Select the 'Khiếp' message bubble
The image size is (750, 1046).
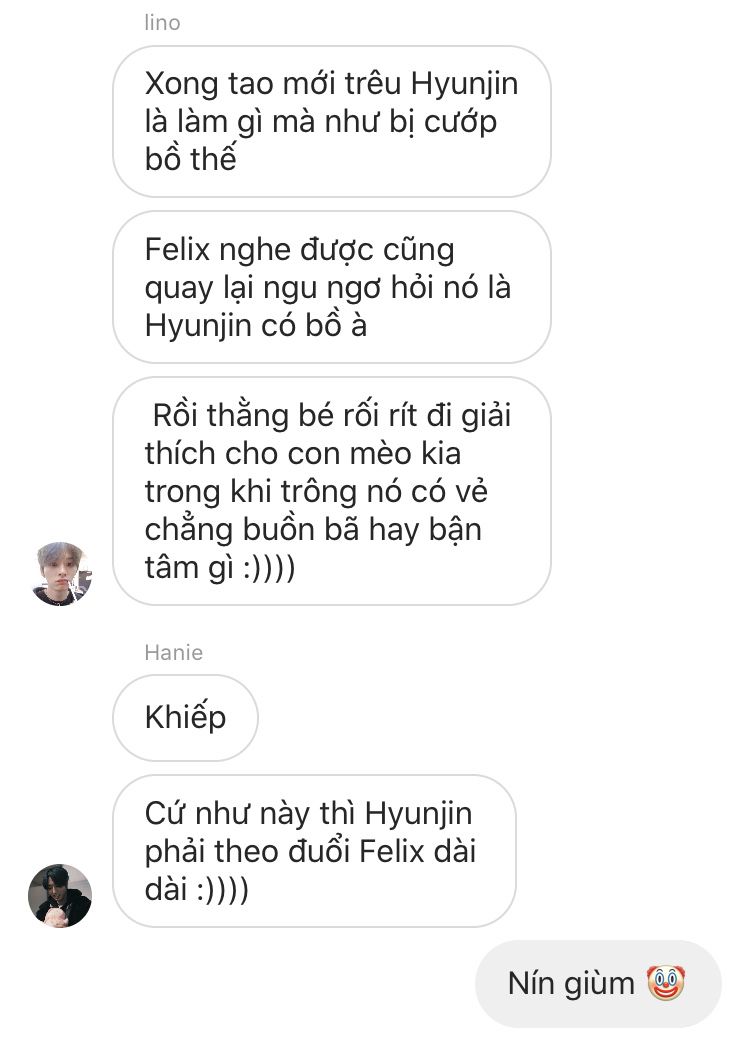(185, 718)
